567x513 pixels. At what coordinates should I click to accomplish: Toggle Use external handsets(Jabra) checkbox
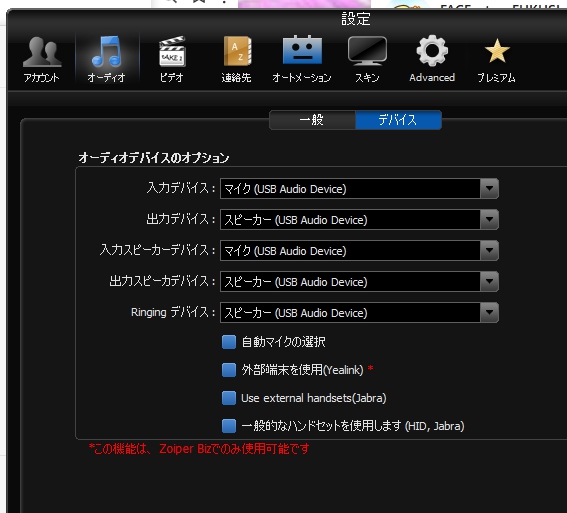point(229,398)
